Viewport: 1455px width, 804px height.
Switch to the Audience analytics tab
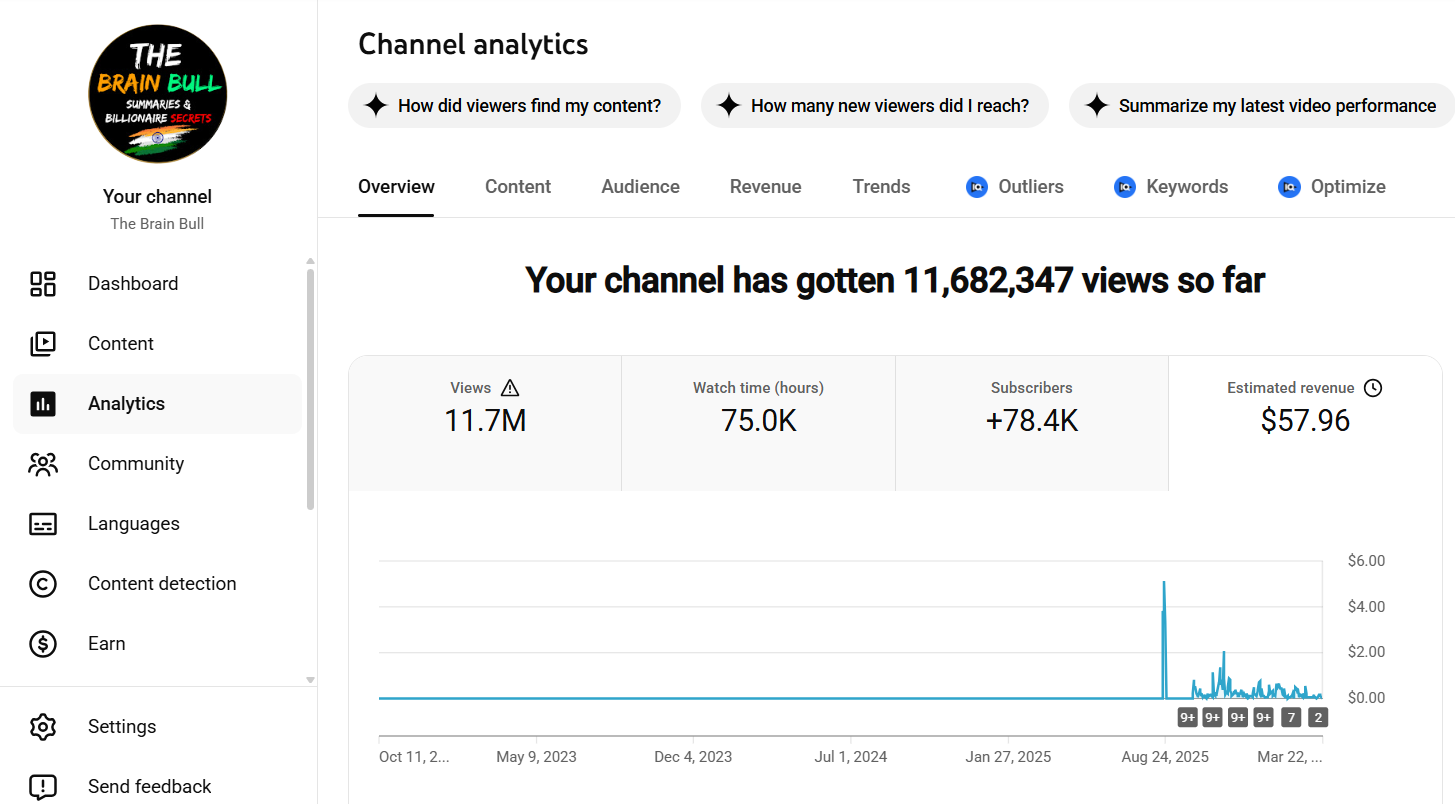(640, 187)
